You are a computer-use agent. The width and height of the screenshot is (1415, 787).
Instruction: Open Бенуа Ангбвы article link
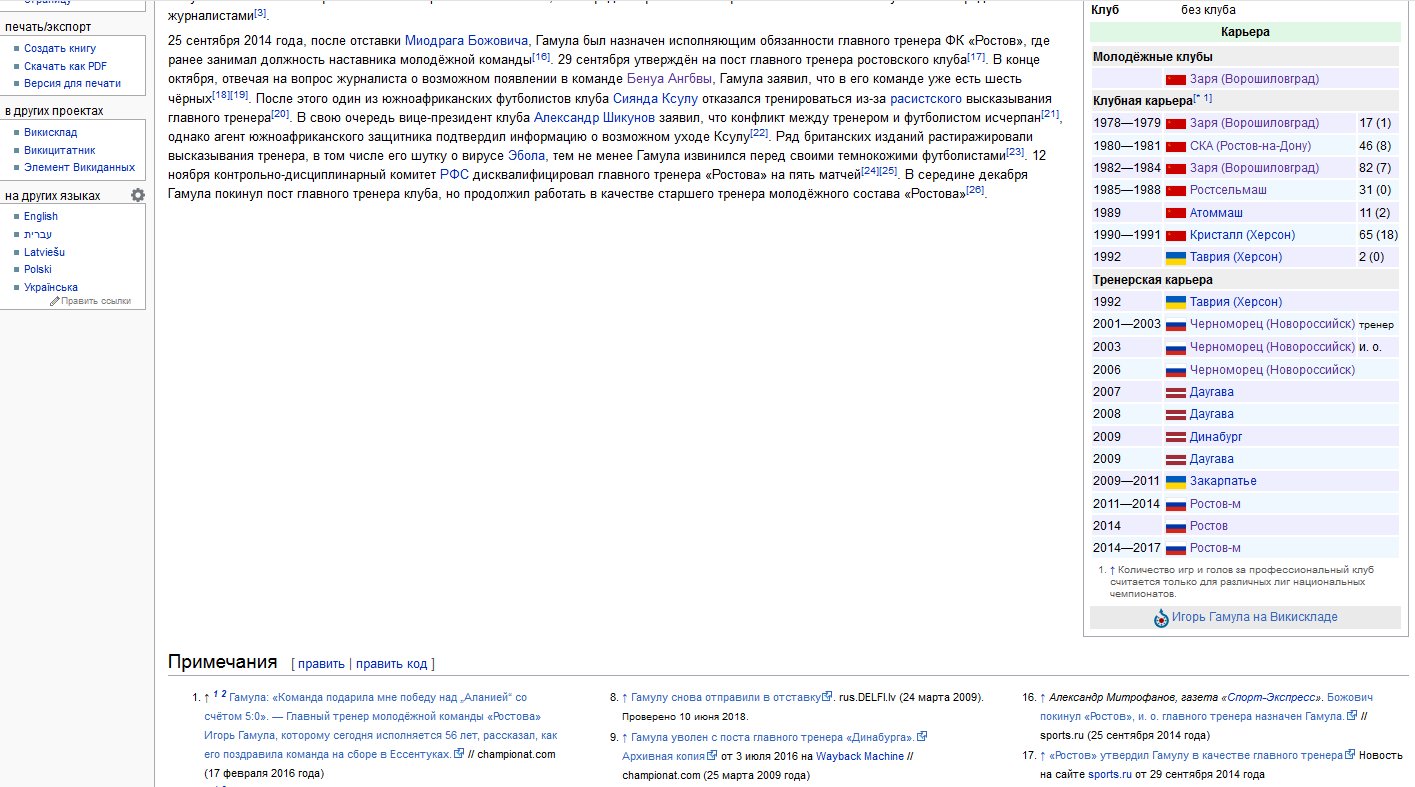click(669, 79)
